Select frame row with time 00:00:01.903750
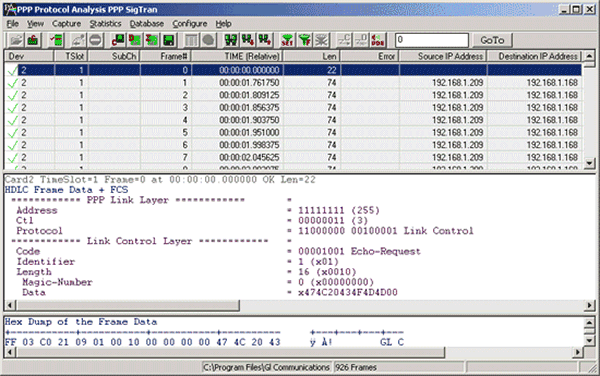This screenshot has width=600, height=376. (x=293, y=120)
